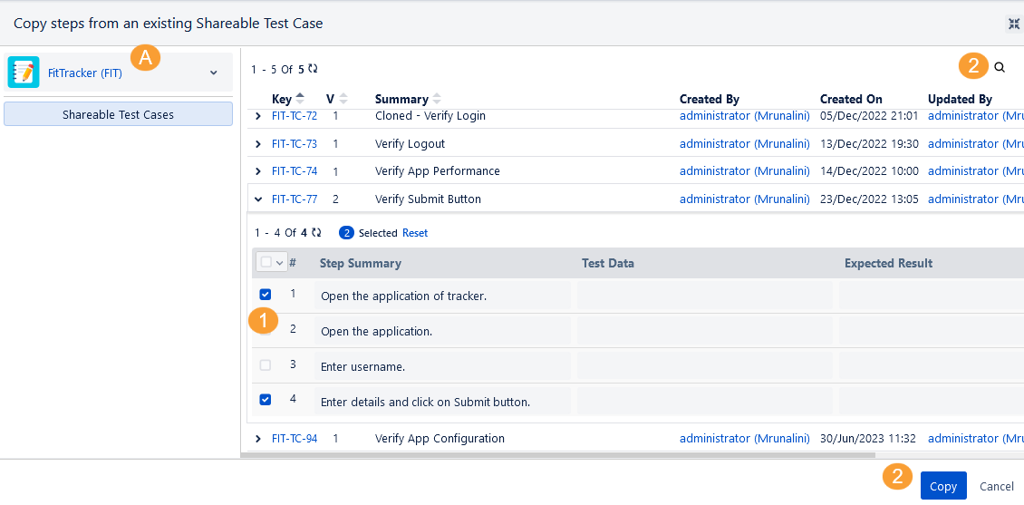Sort by V version column arrows
The height and width of the screenshot is (505, 1024).
[343, 99]
